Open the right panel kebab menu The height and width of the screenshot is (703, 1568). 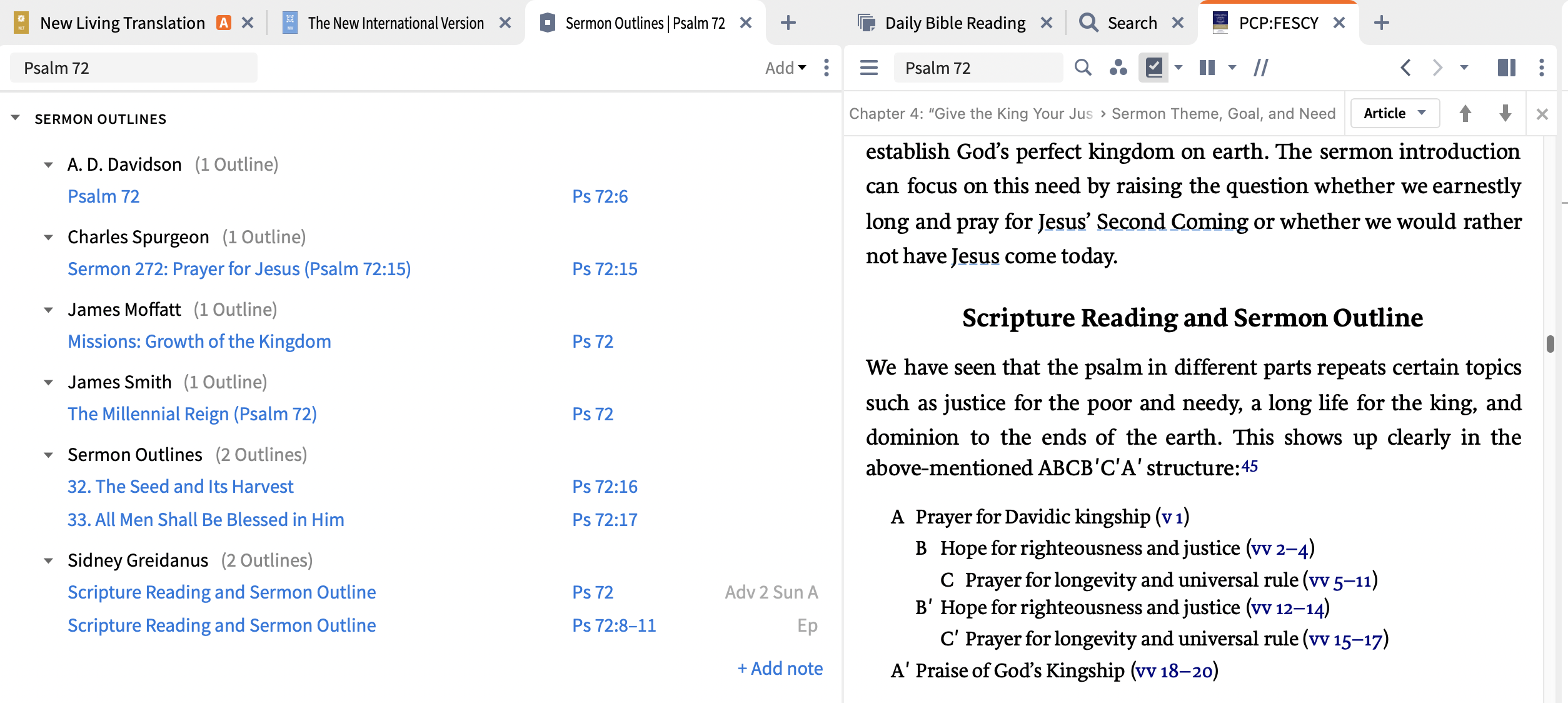click(x=1542, y=68)
